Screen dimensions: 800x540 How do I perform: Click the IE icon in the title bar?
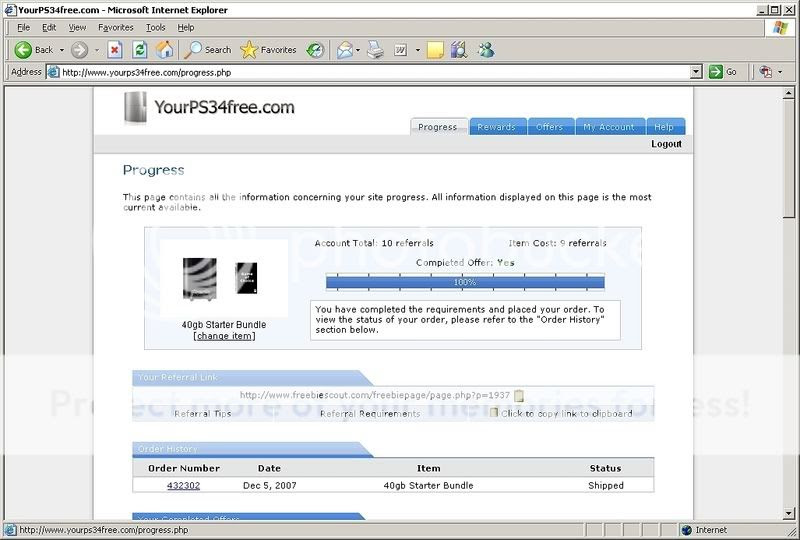click(x=10, y=10)
